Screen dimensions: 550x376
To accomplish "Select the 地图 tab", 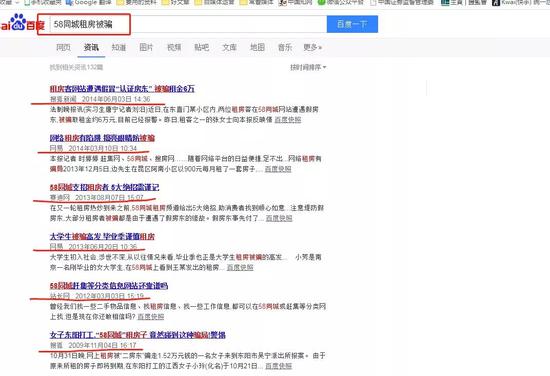I will click(257, 47).
